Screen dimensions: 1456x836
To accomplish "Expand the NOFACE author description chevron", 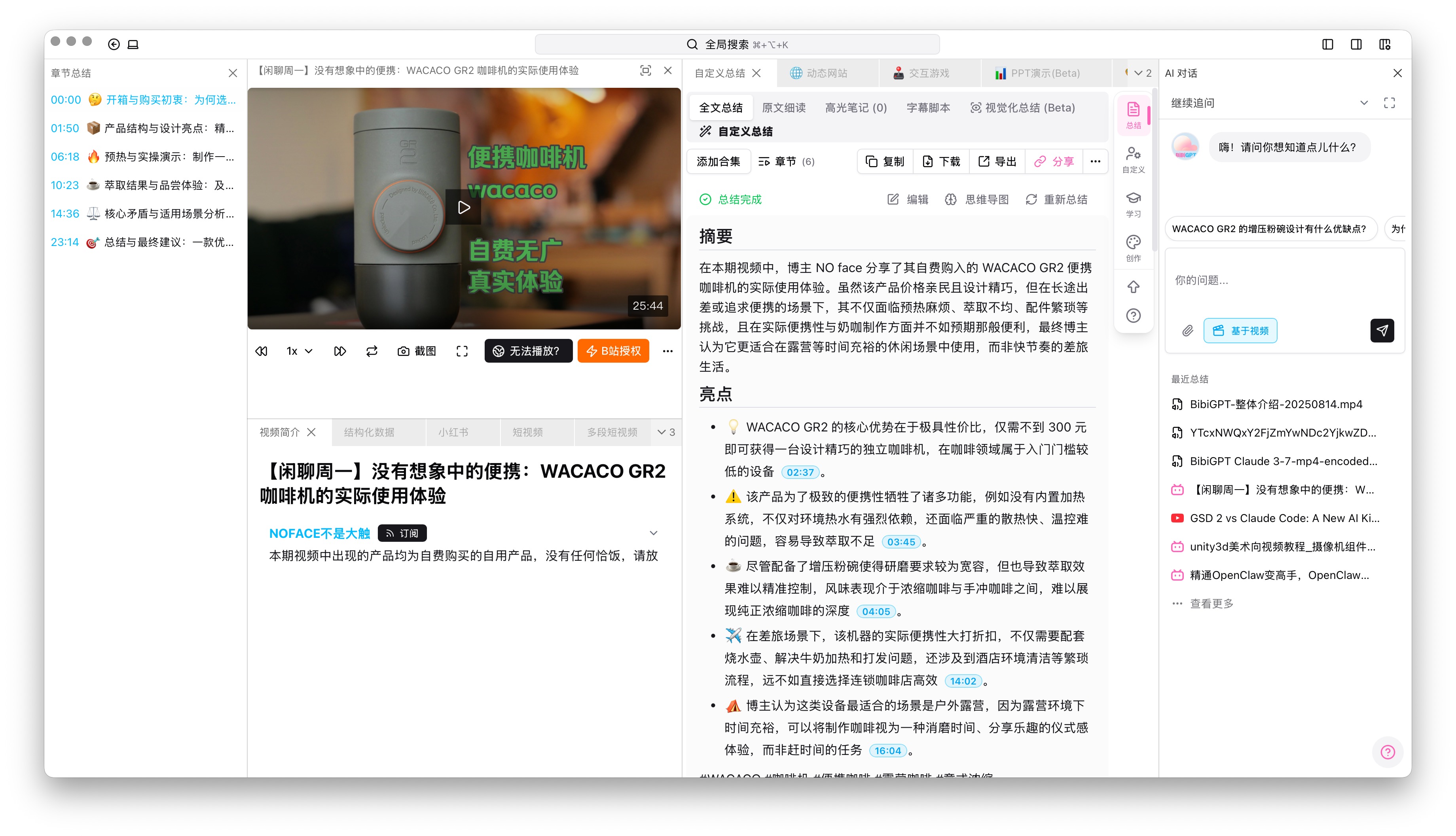I will pyautogui.click(x=653, y=533).
